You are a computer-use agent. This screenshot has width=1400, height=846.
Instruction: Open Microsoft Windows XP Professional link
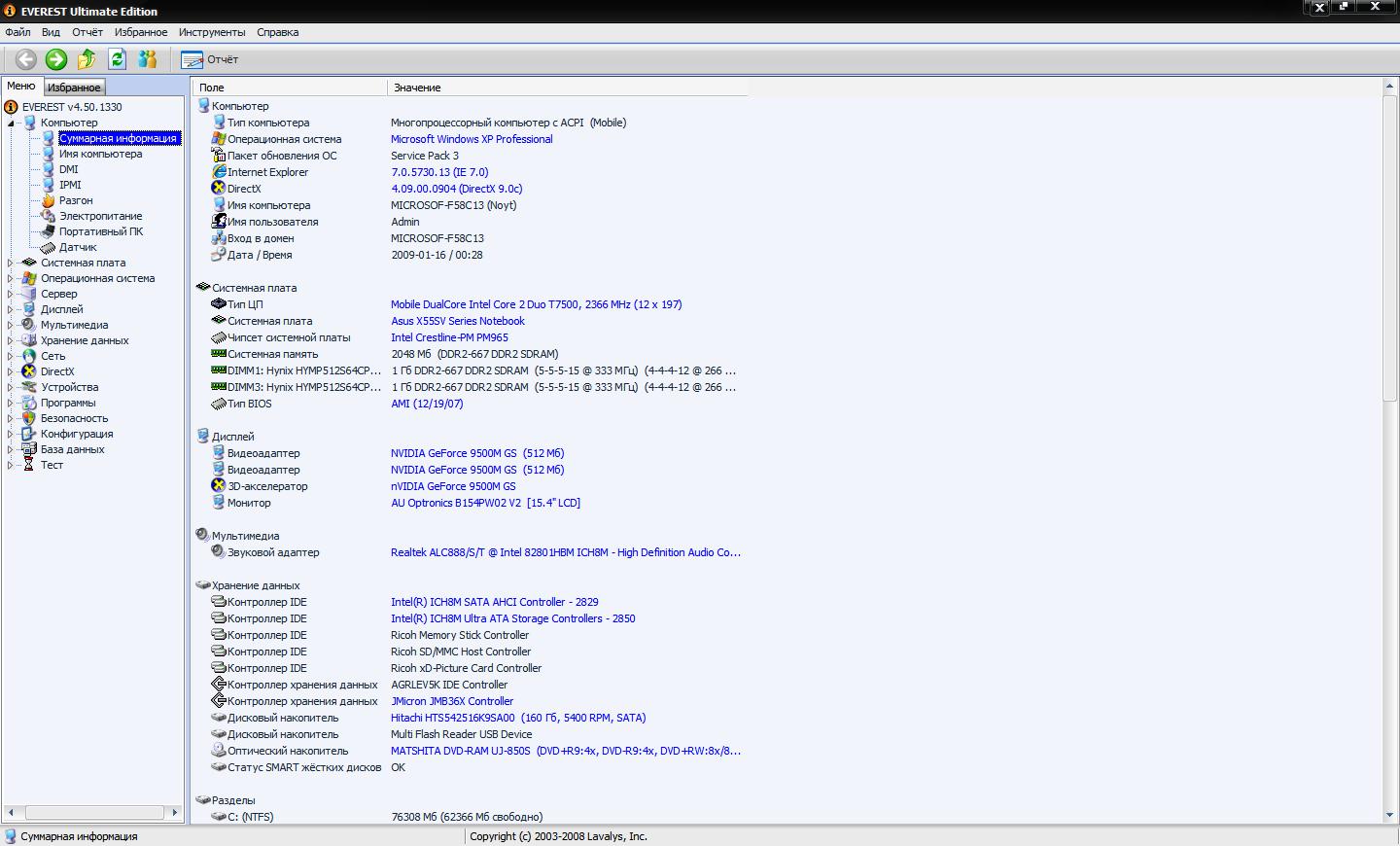coord(472,139)
